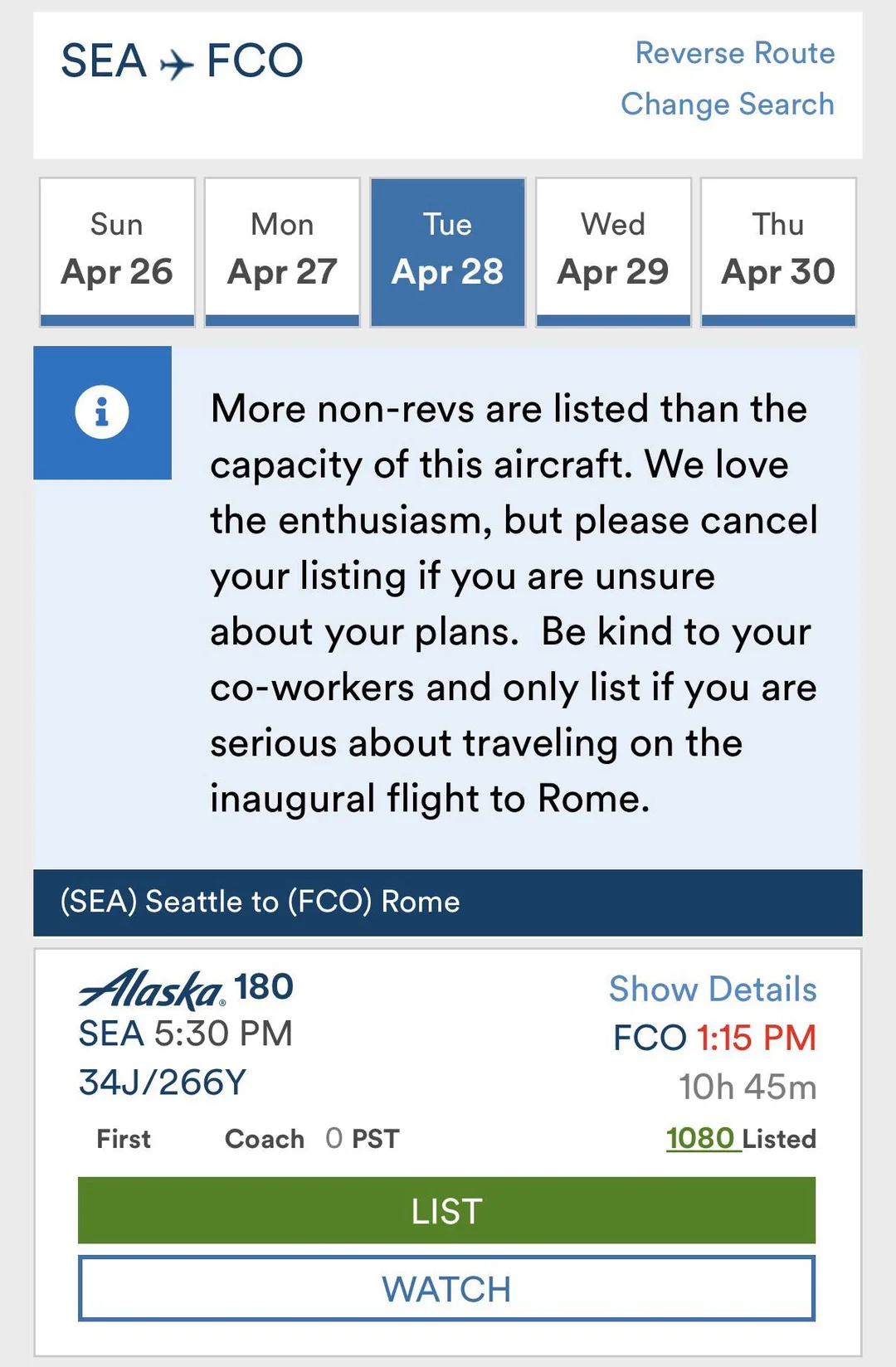Click the FCO 1:15 PM arrival time
Viewport: 896px width, 1367px height.
coord(714,1038)
